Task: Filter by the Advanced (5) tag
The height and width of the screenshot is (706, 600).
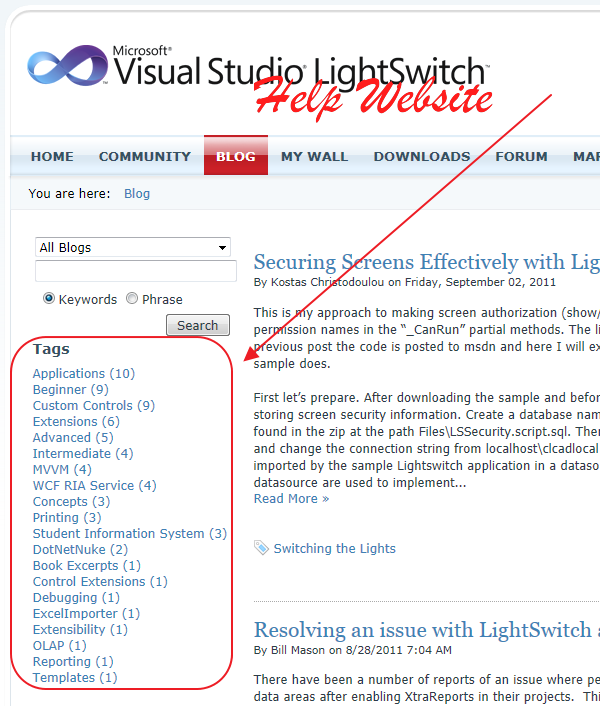Action: [73, 437]
